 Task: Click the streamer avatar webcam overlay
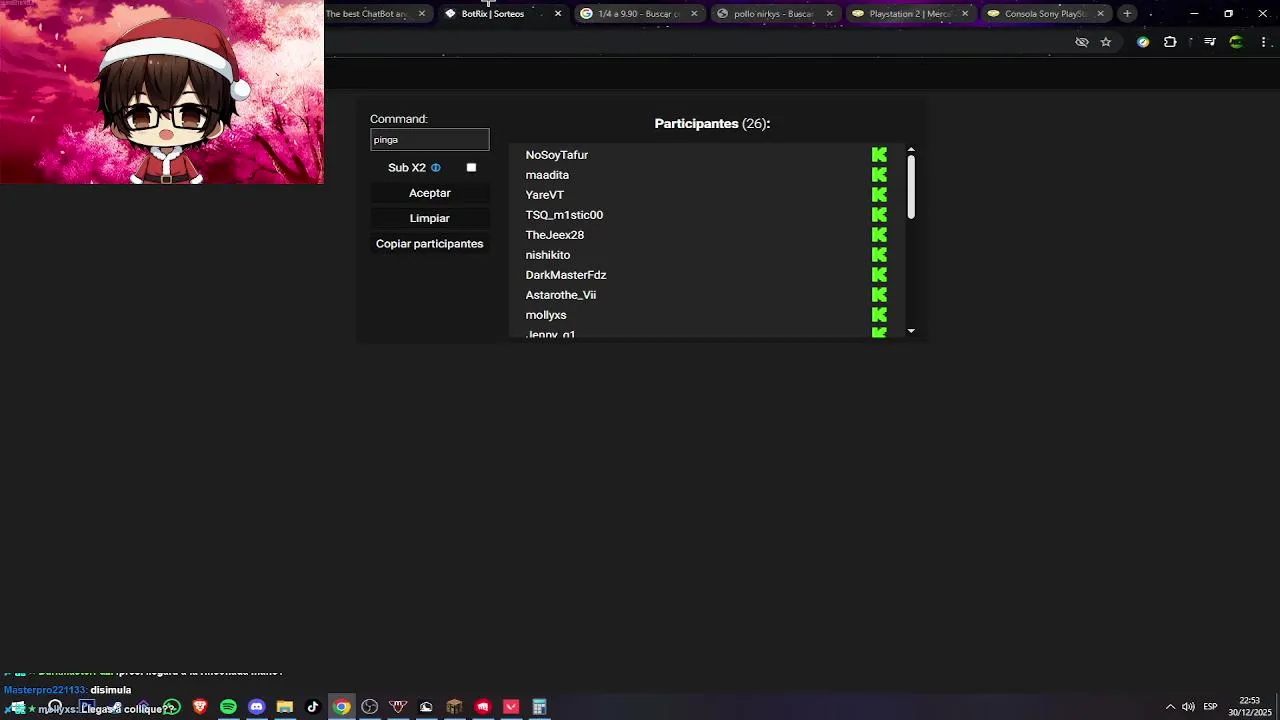pyautogui.click(x=162, y=92)
